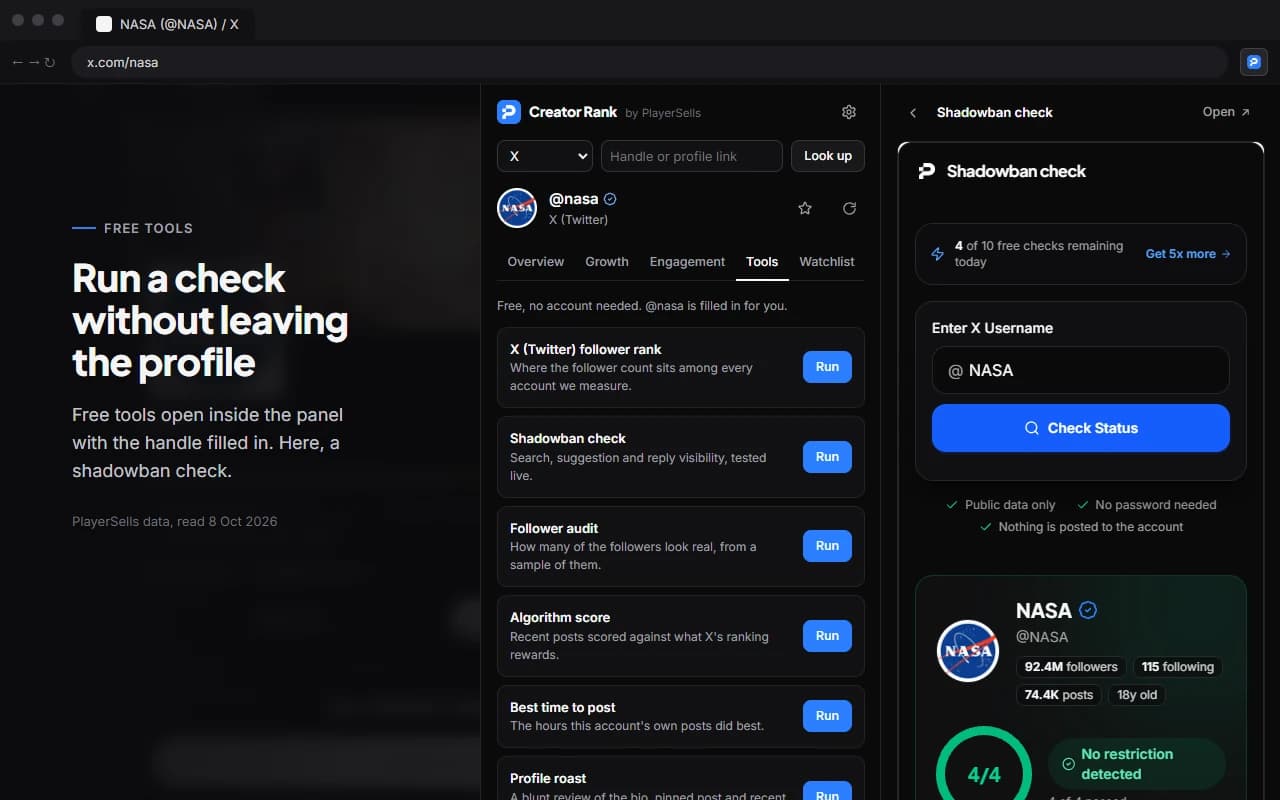The height and width of the screenshot is (800, 1280).
Task: Open Shadowban check in new window
Action: click(x=1226, y=112)
